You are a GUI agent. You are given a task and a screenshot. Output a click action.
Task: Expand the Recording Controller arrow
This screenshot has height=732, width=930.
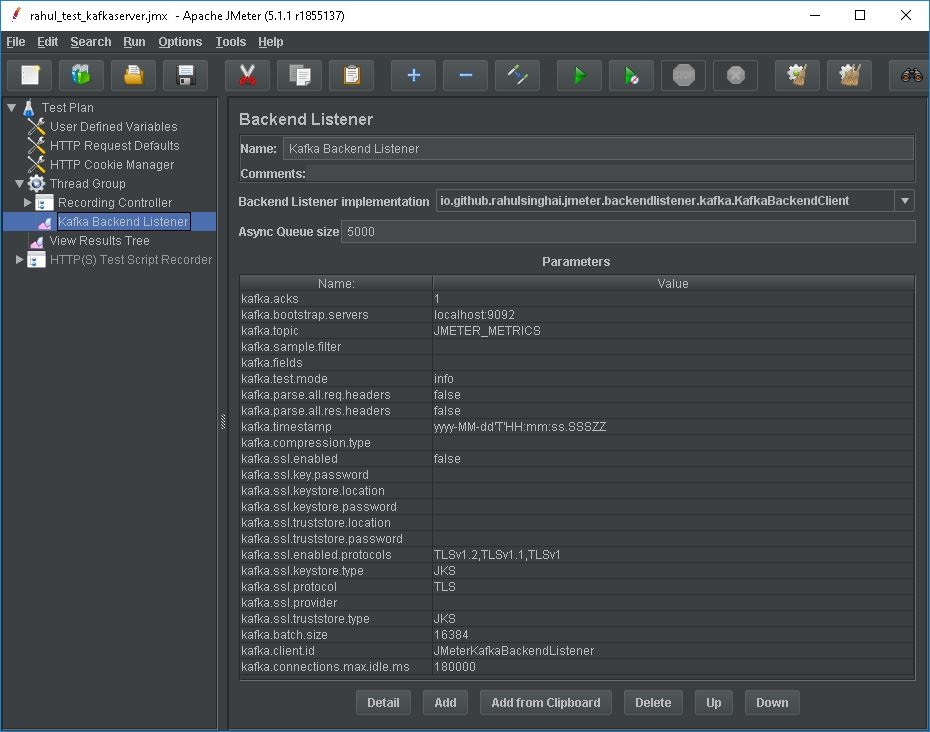[x=27, y=202]
